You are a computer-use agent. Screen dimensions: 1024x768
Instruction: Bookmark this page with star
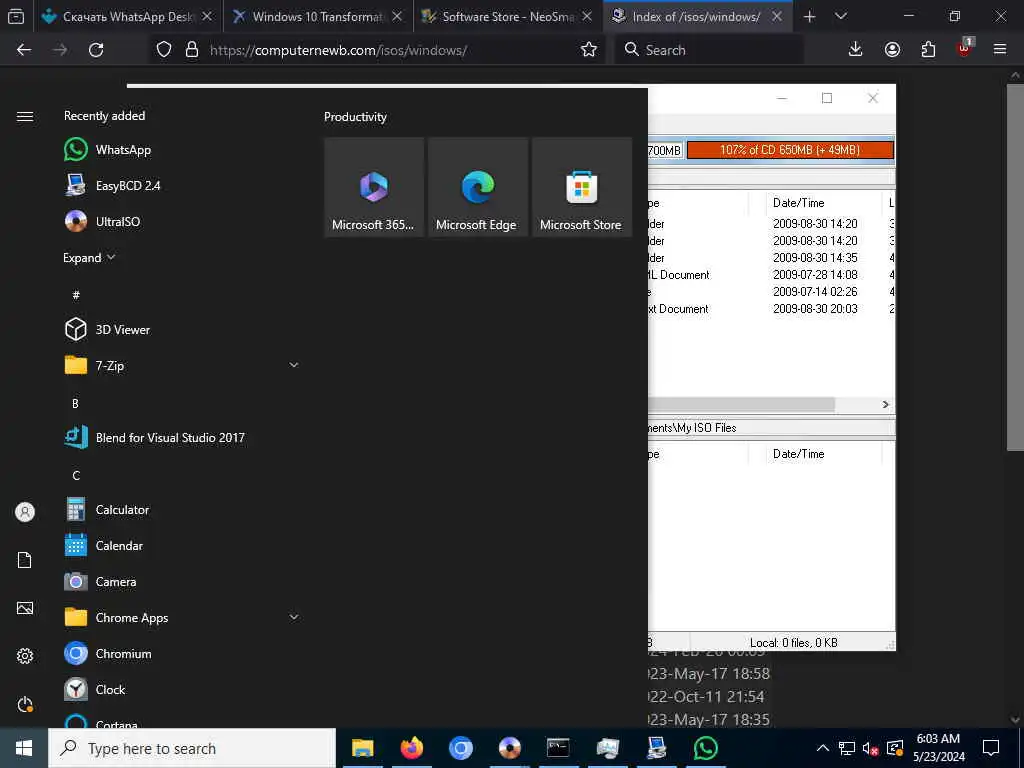click(x=588, y=50)
